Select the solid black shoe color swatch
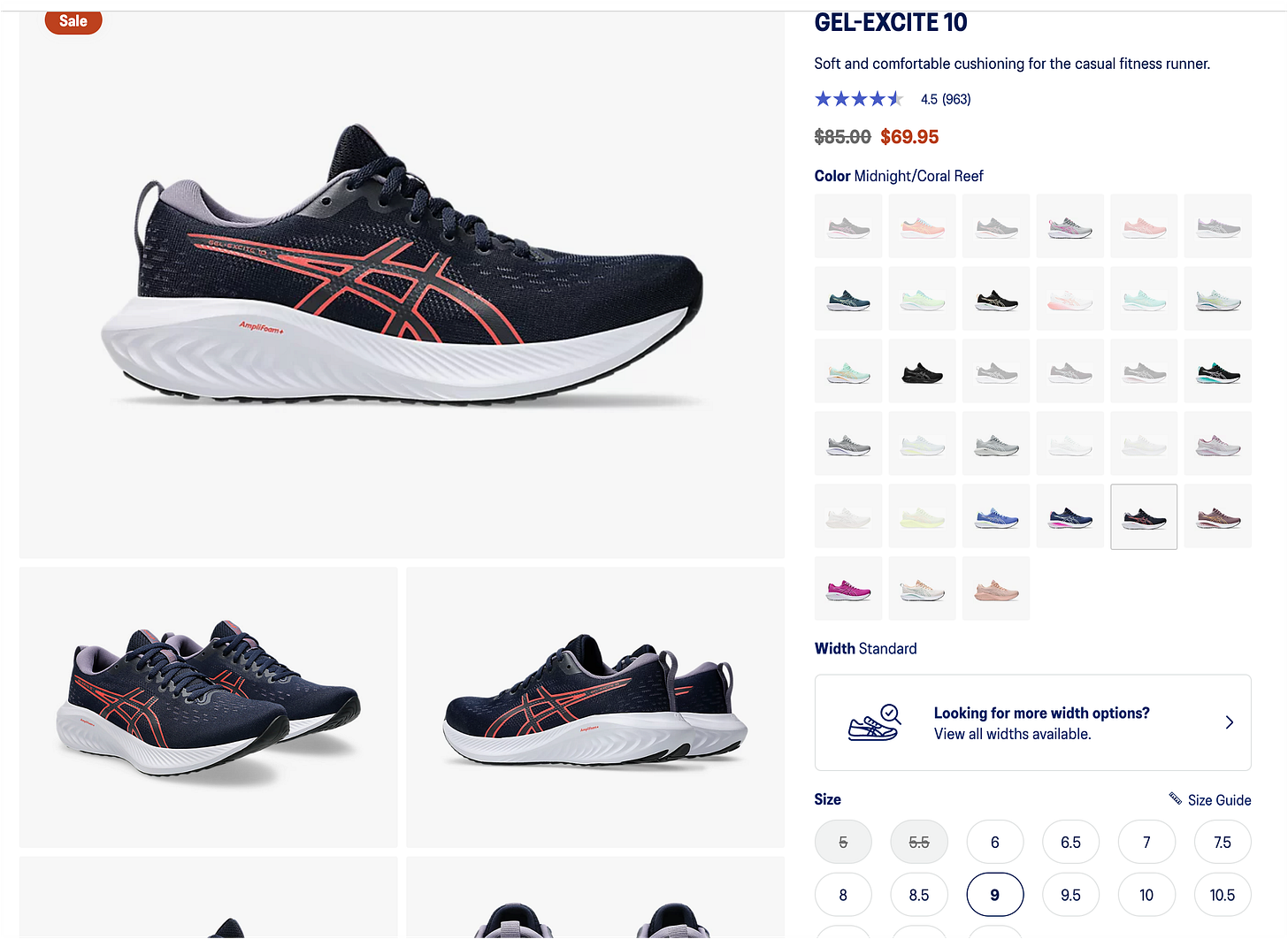The image size is (1288, 939). pos(922,371)
